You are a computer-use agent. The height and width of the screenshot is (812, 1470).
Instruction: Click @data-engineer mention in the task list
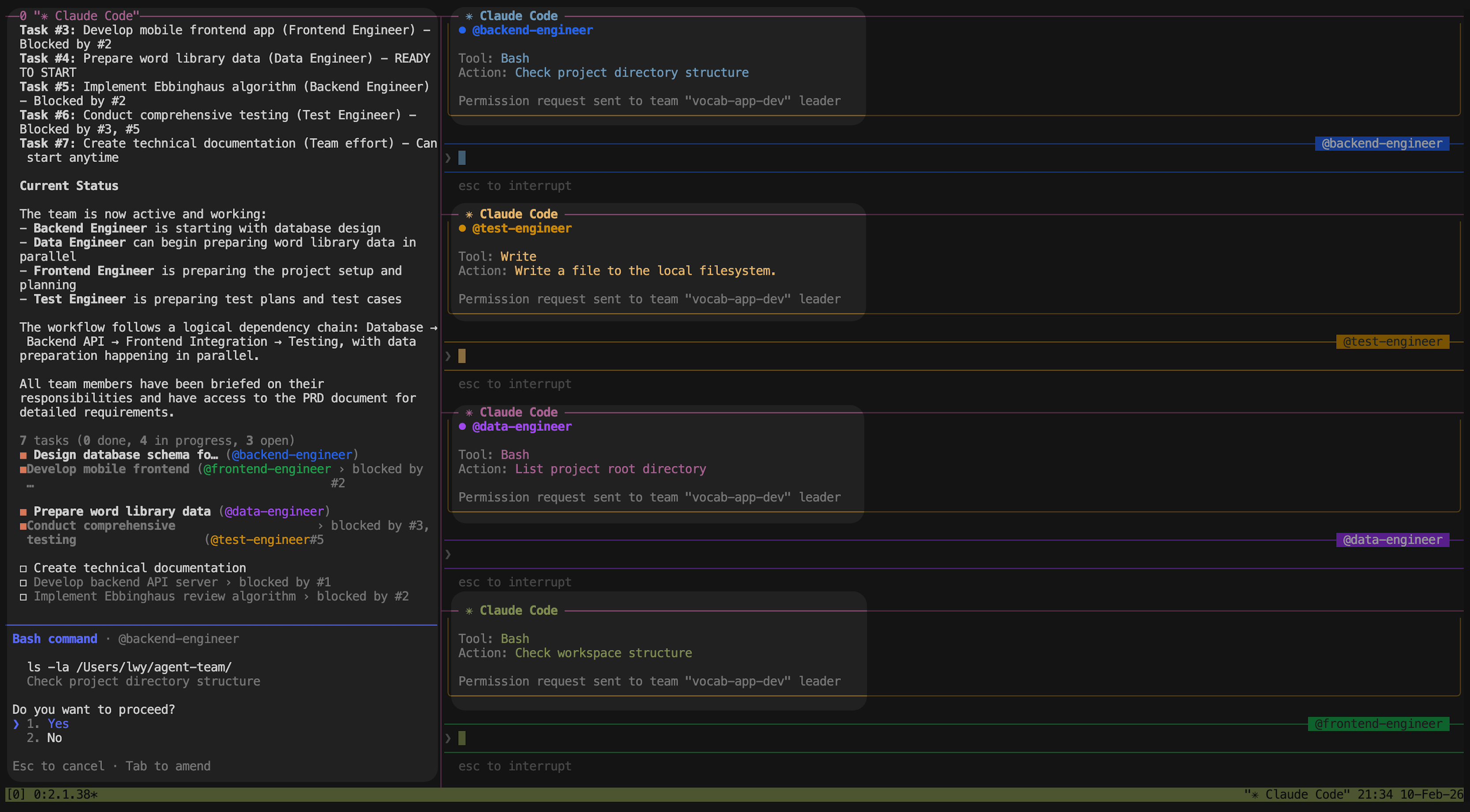[274, 511]
